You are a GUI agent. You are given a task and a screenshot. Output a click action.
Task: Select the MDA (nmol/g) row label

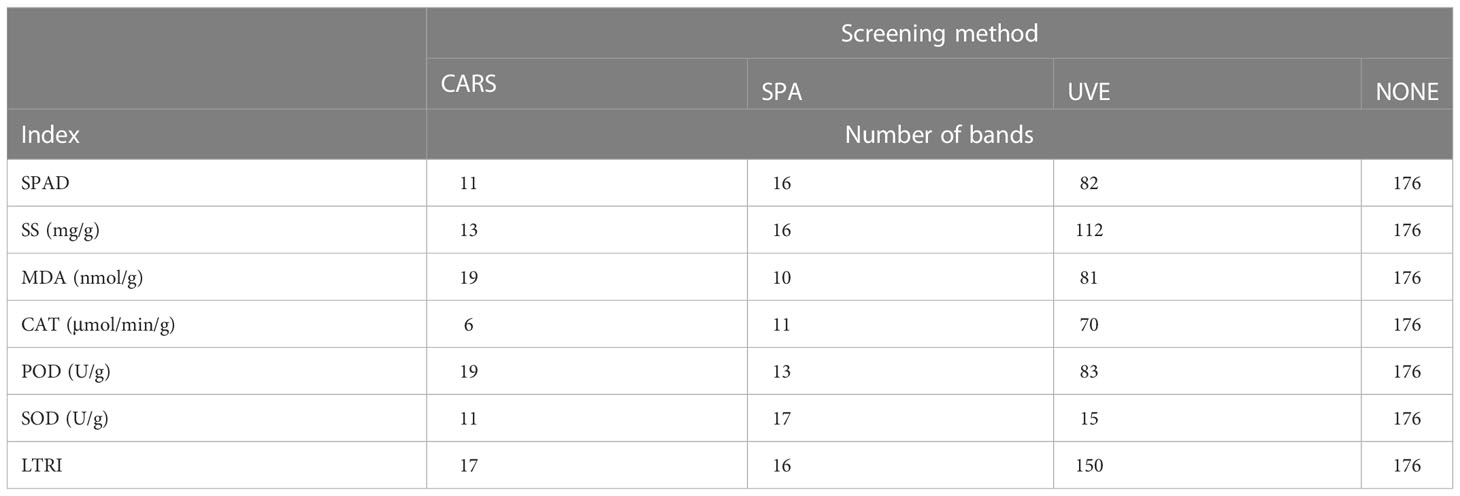click(82, 277)
